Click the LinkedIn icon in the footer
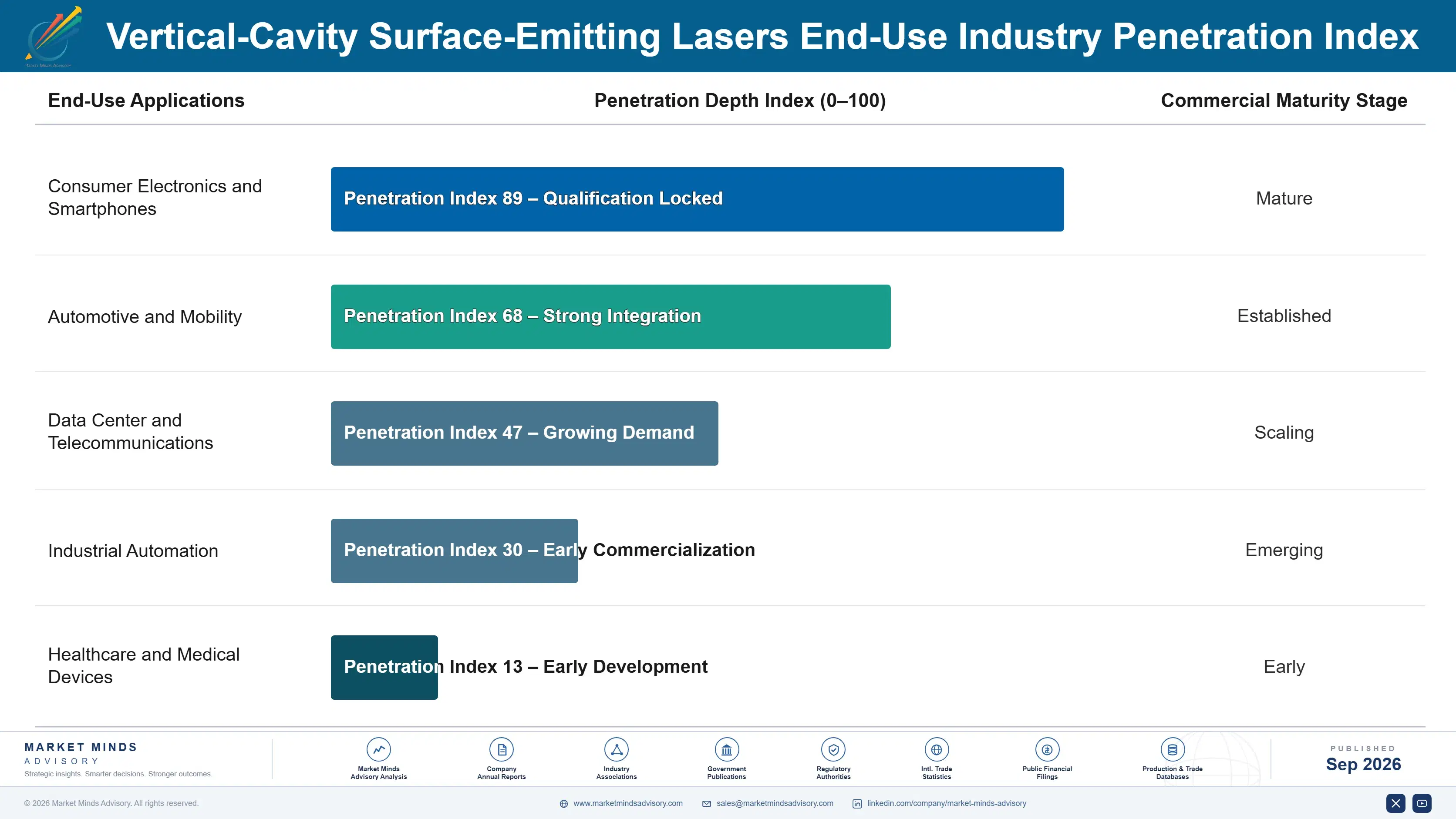Screen dimensions: 1456x819 pos(857,803)
